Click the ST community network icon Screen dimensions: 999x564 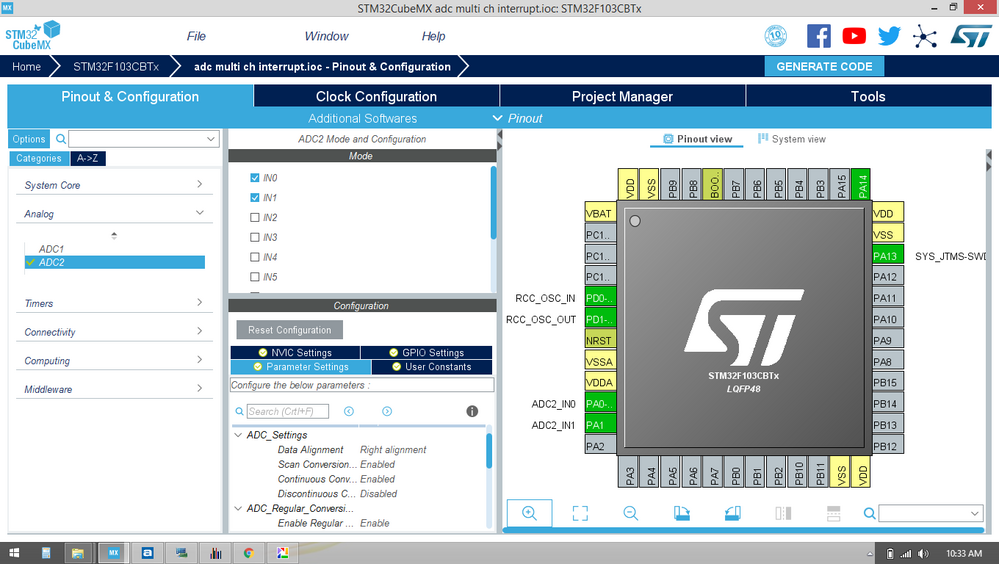(924, 36)
